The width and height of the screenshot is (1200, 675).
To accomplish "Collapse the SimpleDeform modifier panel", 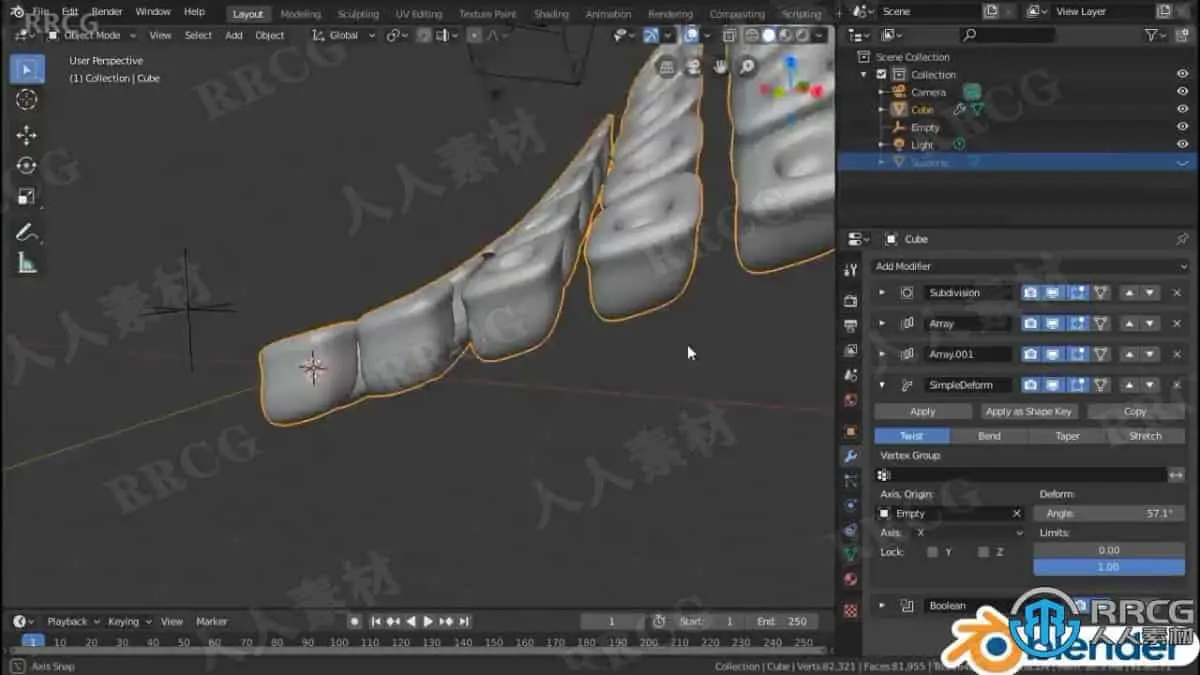I will pos(882,385).
